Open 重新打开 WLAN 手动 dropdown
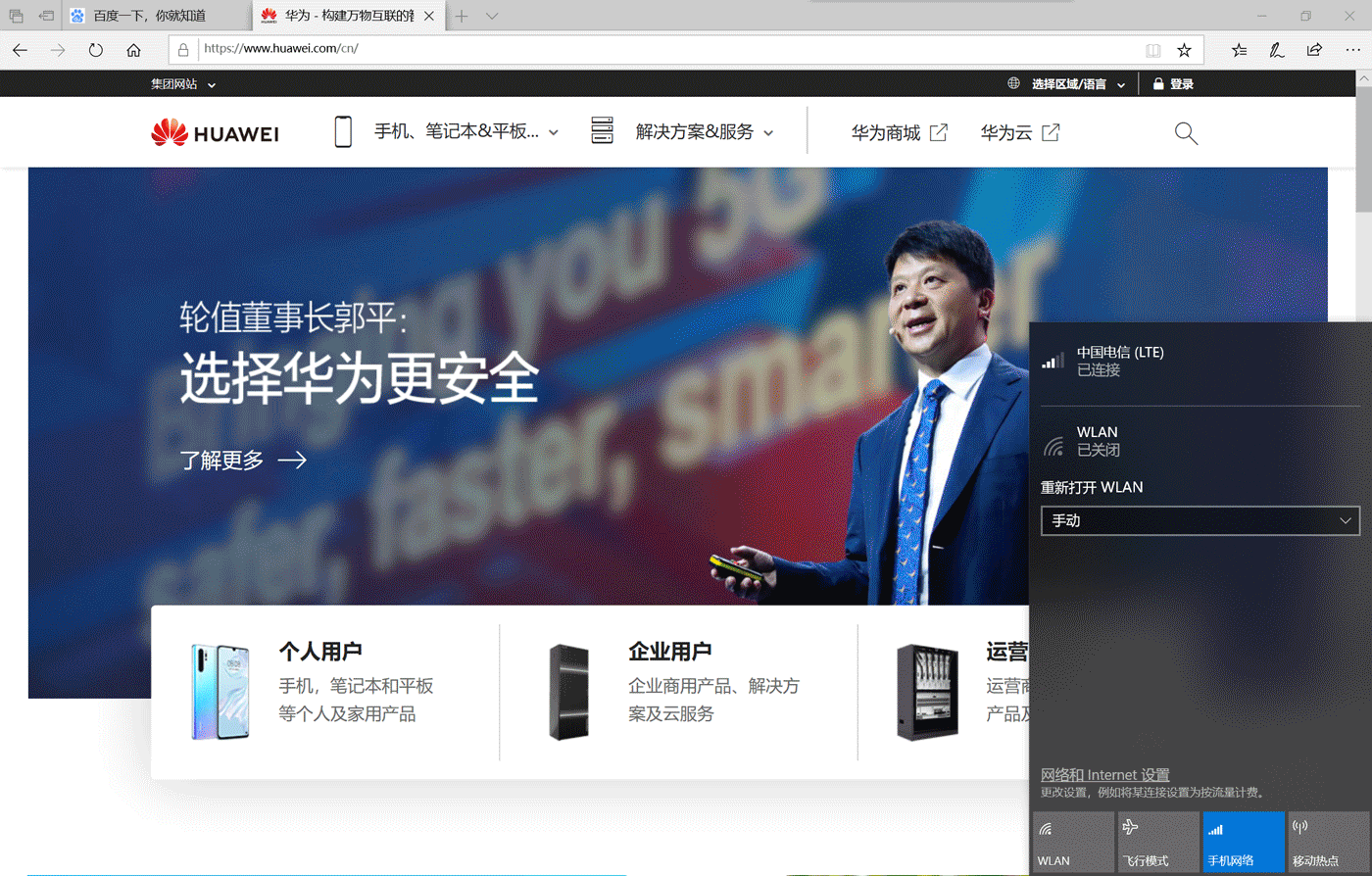The width and height of the screenshot is (1372, 876). (1200, 520)
